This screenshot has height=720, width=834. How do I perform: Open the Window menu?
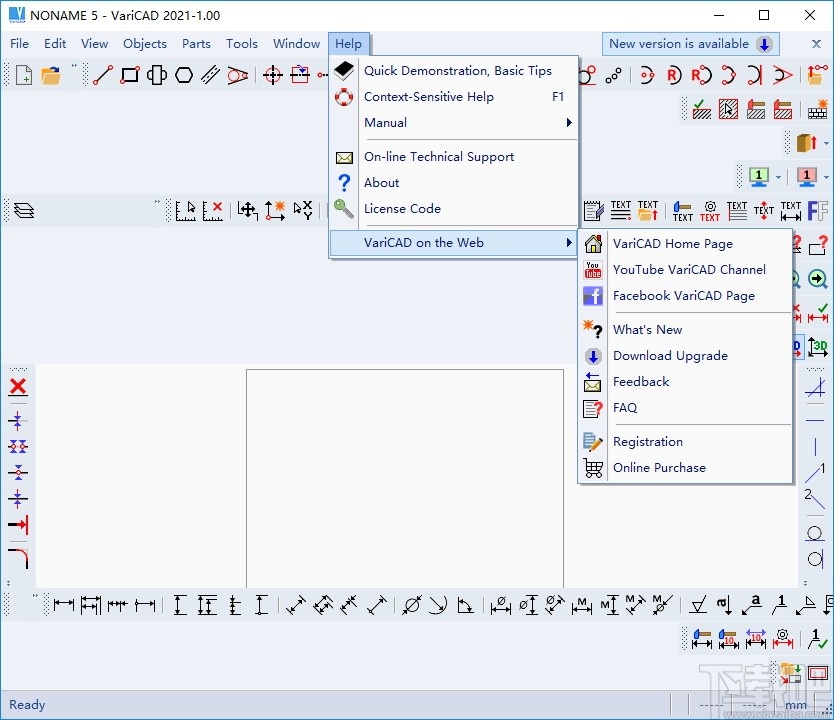pos(296,44)
